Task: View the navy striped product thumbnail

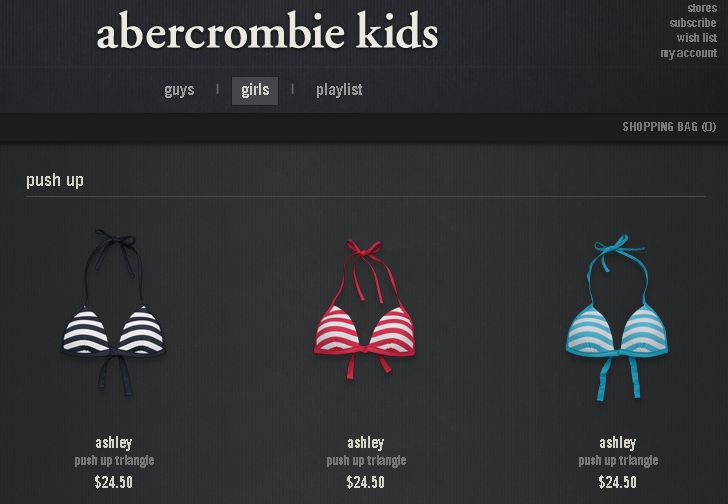Action: (x=114, y=314)
